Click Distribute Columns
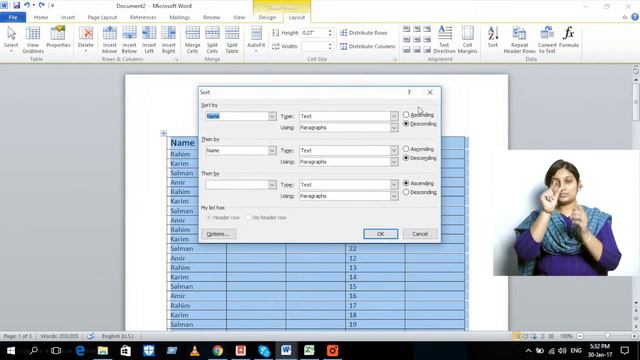The height and width of the screenshot is (360, 640). pos(368,47)
